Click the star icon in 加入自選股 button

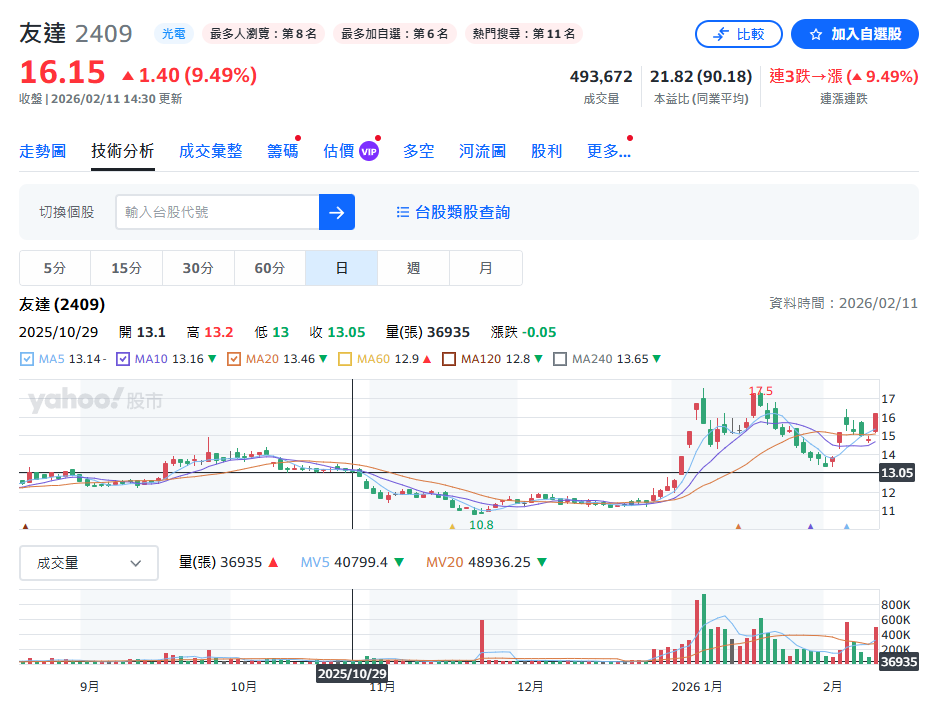(x=815, y=34)
